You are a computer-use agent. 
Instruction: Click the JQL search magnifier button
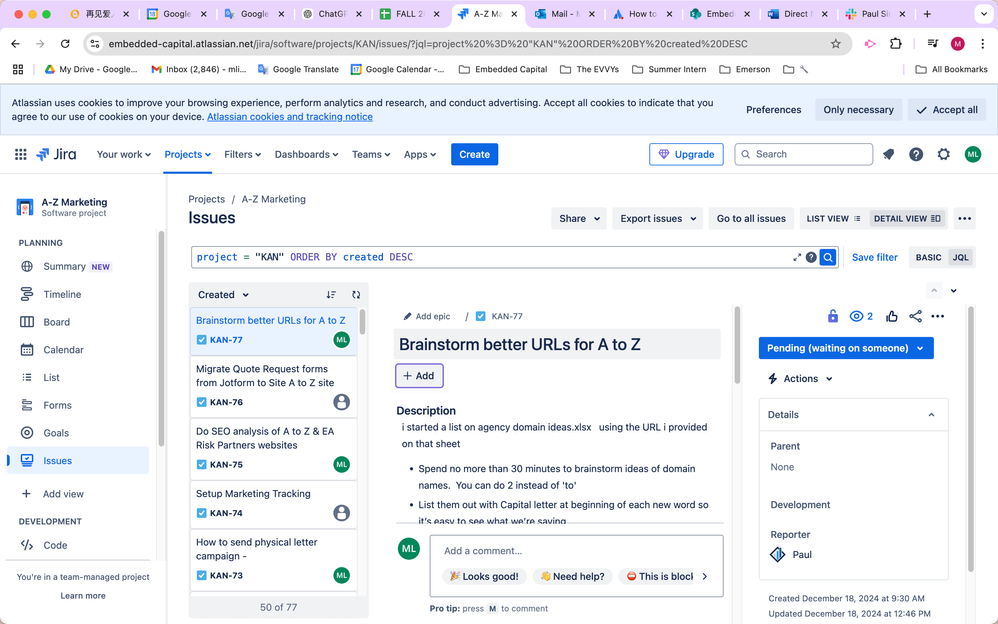(x=827, y=257)
